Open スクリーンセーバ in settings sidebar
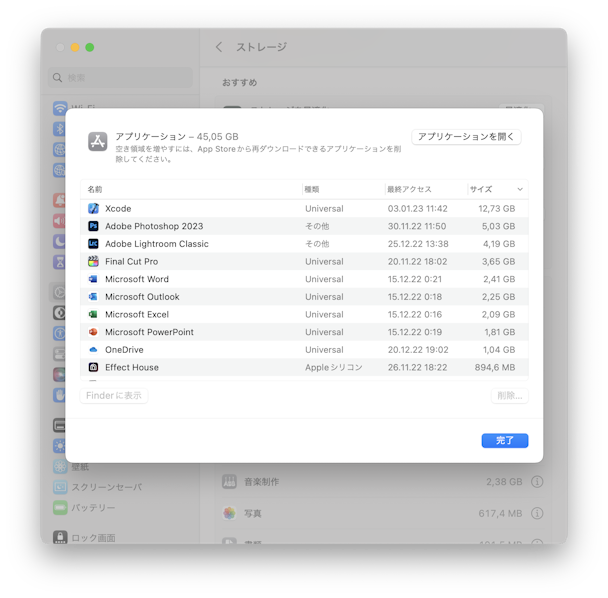This screenshot has width=608, height=598. (107, 487)
